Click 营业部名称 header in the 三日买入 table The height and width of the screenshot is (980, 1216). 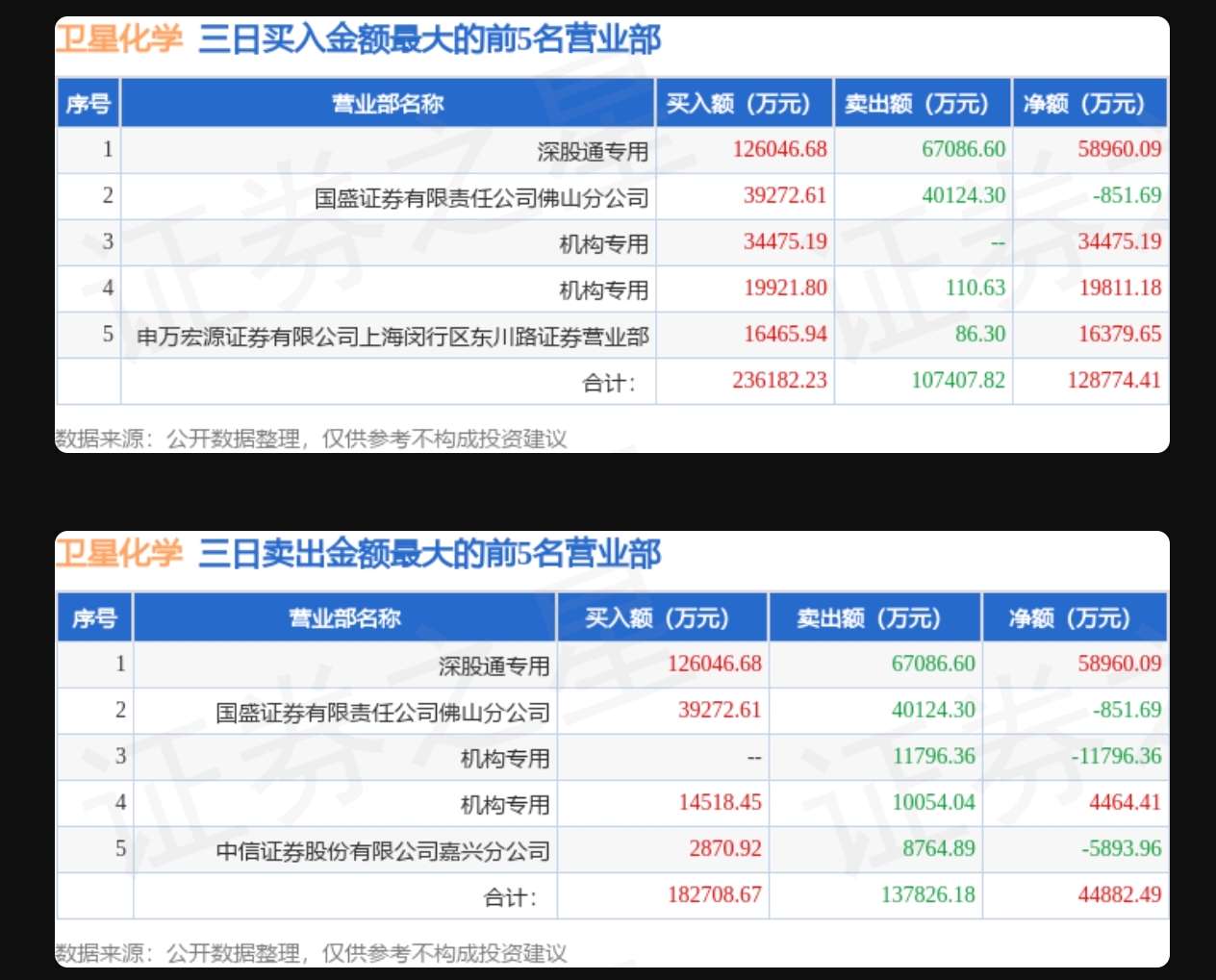point(388,103)
